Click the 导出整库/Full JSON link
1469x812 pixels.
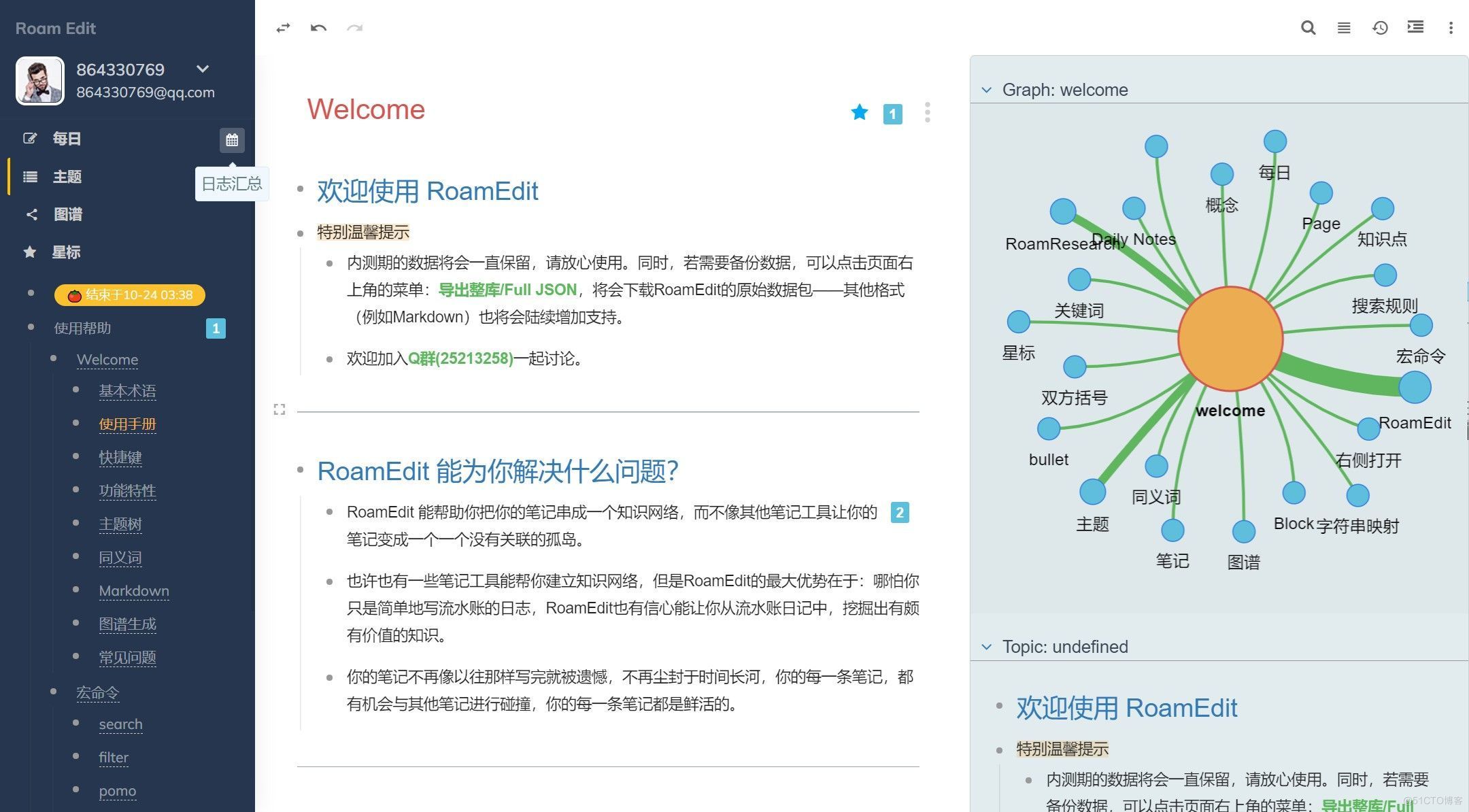[x=507, y=290]
